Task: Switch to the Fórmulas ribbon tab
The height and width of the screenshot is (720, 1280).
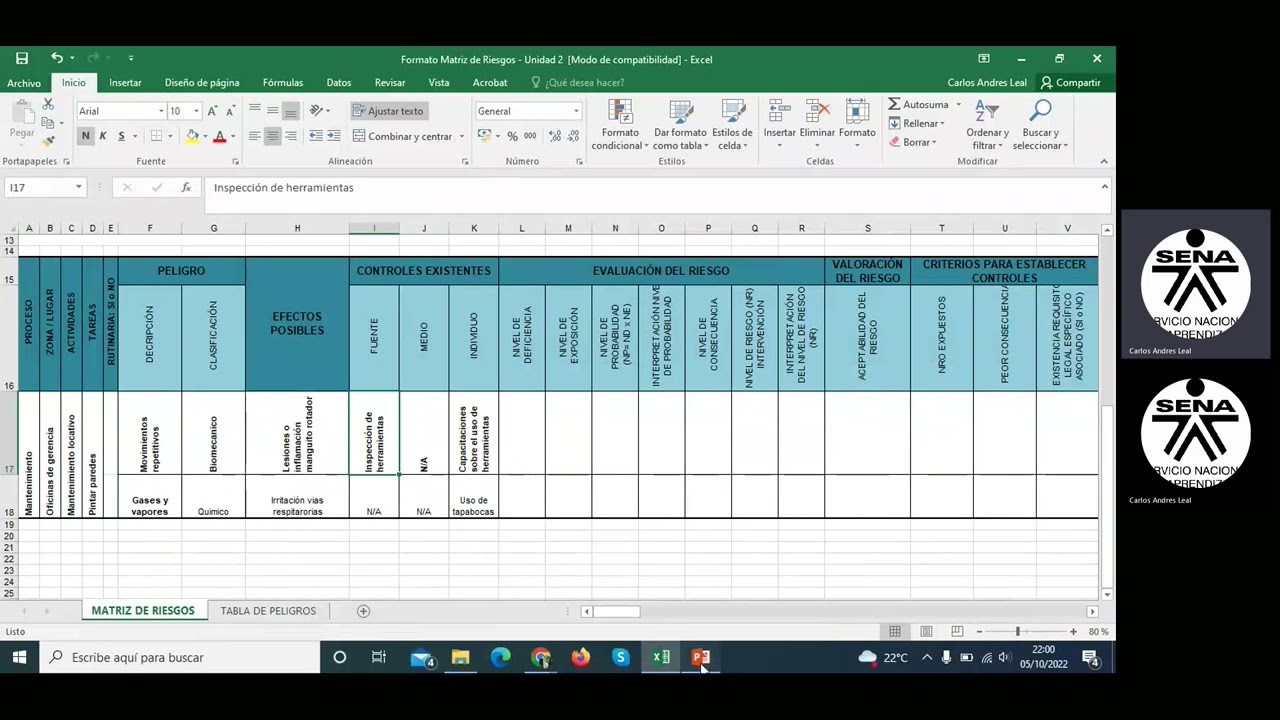Action: 283,83
